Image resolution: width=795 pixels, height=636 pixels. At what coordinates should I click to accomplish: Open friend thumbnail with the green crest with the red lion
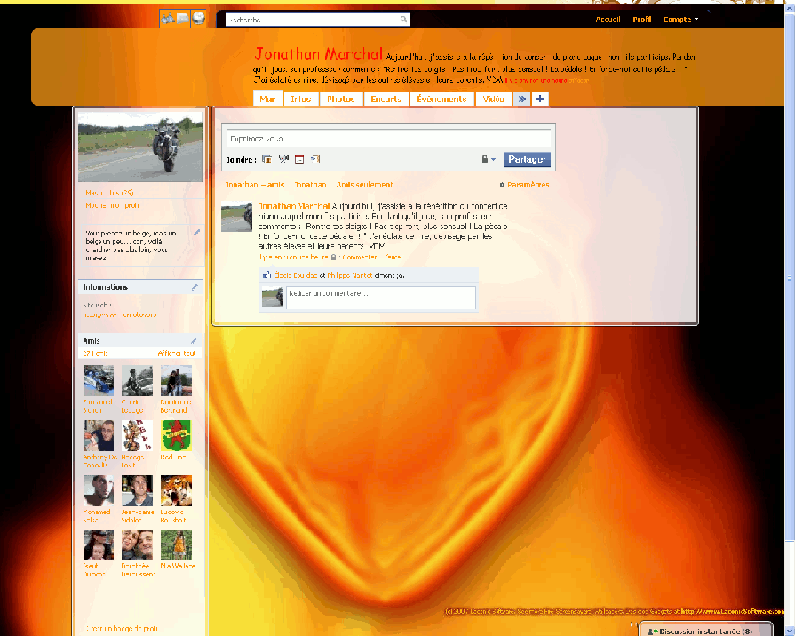[176, 435]
